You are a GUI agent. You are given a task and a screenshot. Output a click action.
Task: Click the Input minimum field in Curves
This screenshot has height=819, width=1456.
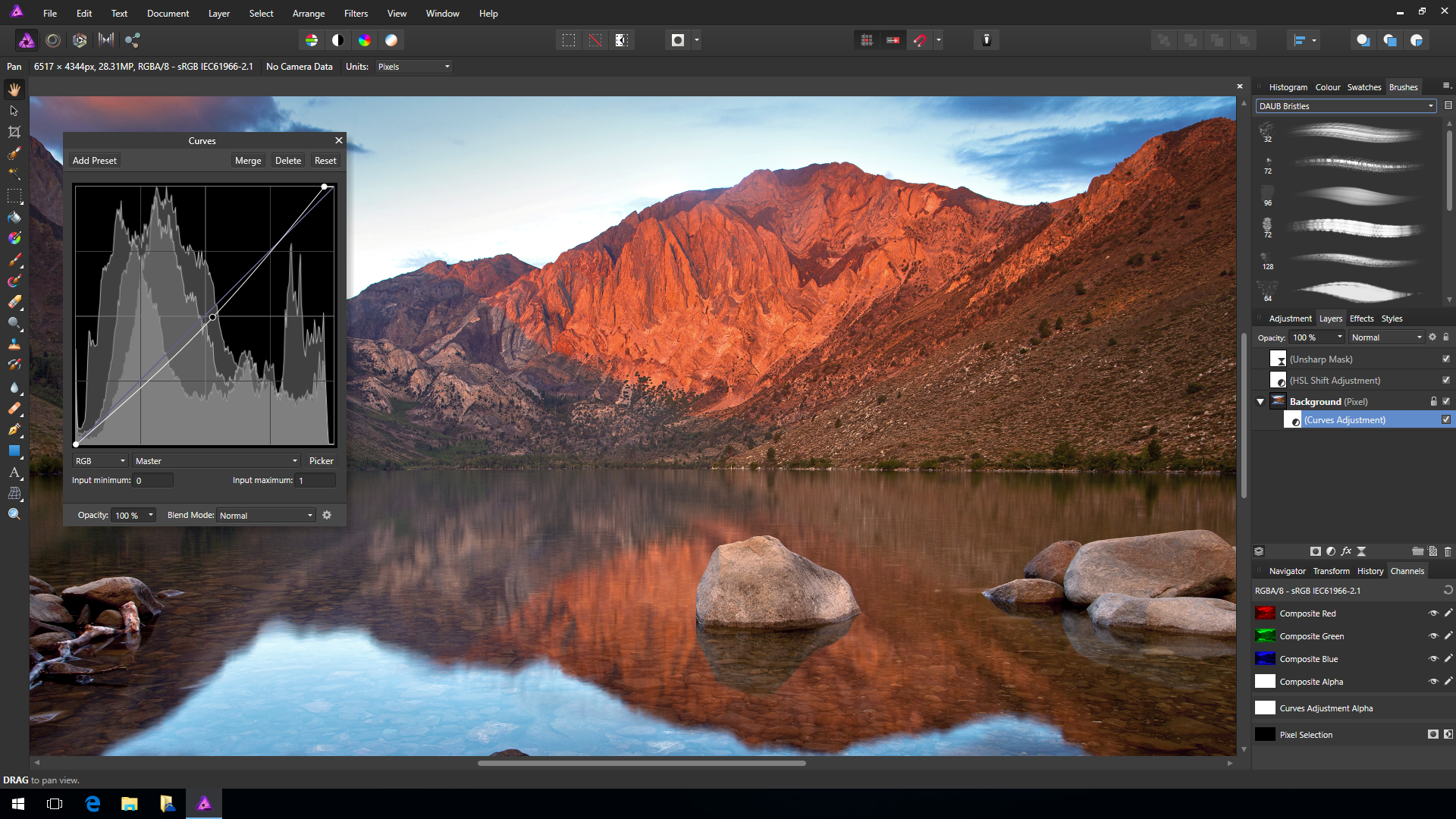(154, 480)
